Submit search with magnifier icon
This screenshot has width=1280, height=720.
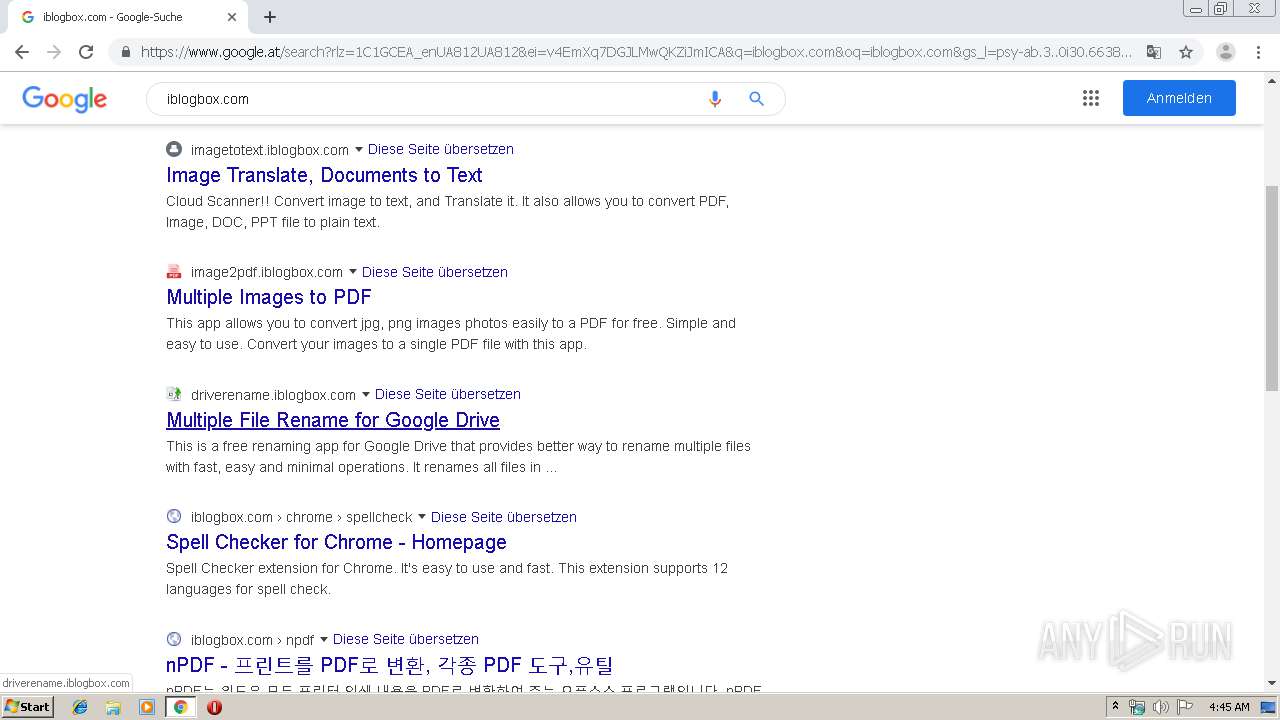click(757, 99)
